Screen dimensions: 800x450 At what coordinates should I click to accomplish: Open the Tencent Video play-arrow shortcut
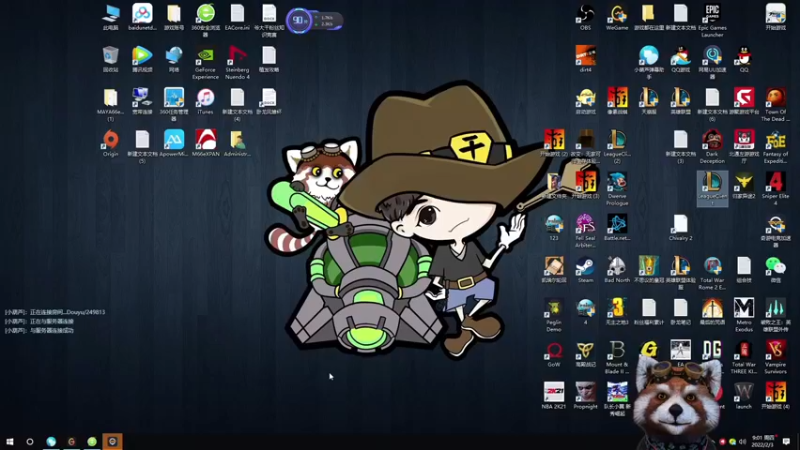pos(142,59)
